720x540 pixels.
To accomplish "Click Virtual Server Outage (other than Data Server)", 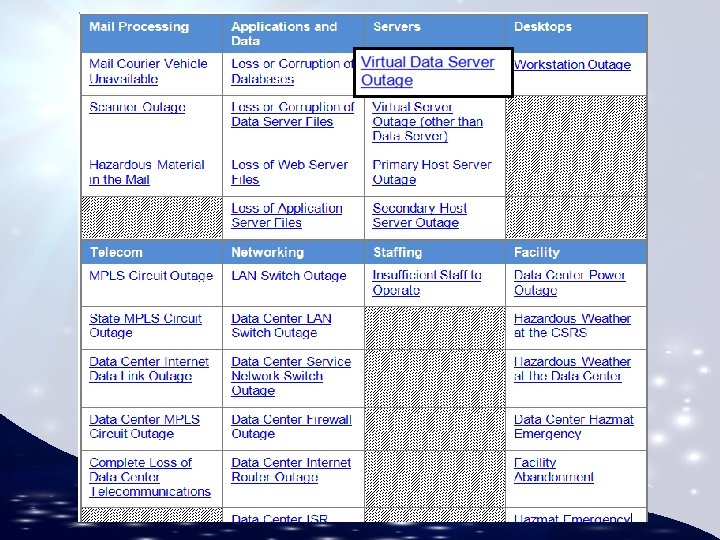I will click(x=428, y=122).
